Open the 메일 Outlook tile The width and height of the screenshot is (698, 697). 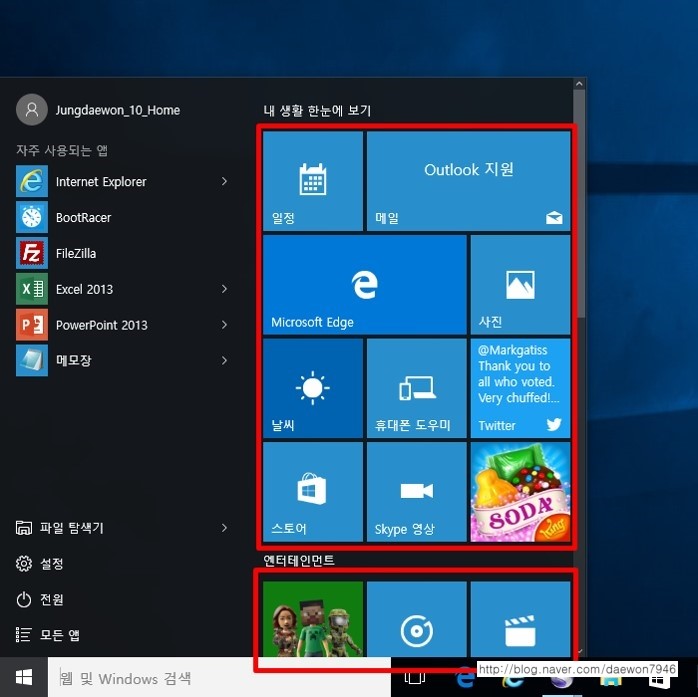(x=468, y=181)
